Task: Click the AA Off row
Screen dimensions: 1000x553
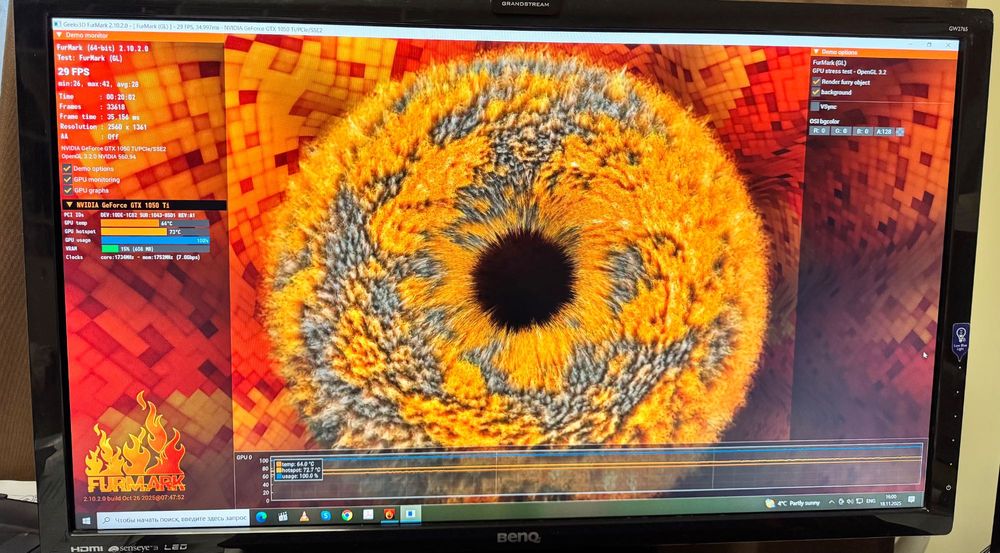Action: coord(88,136)
